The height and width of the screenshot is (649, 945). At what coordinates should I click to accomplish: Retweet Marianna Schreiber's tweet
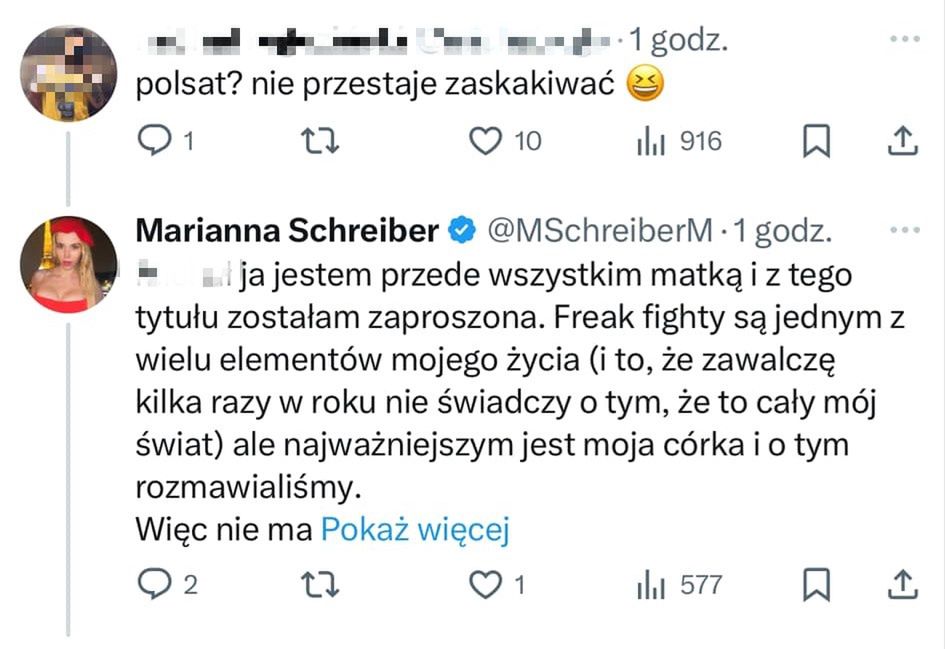[320, 584]
